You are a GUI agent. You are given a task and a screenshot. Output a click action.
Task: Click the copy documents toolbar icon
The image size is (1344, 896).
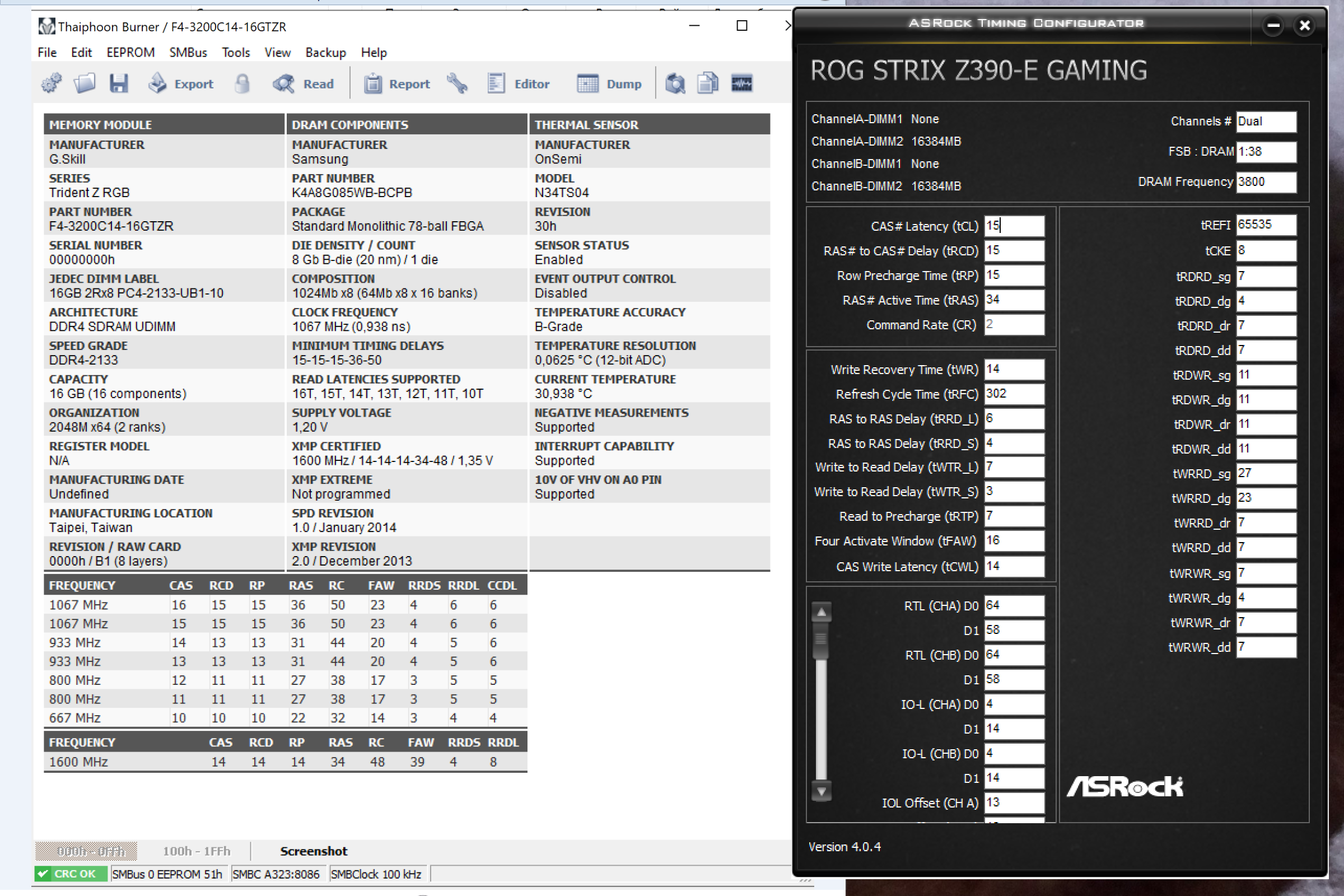(x=707, y=84)
